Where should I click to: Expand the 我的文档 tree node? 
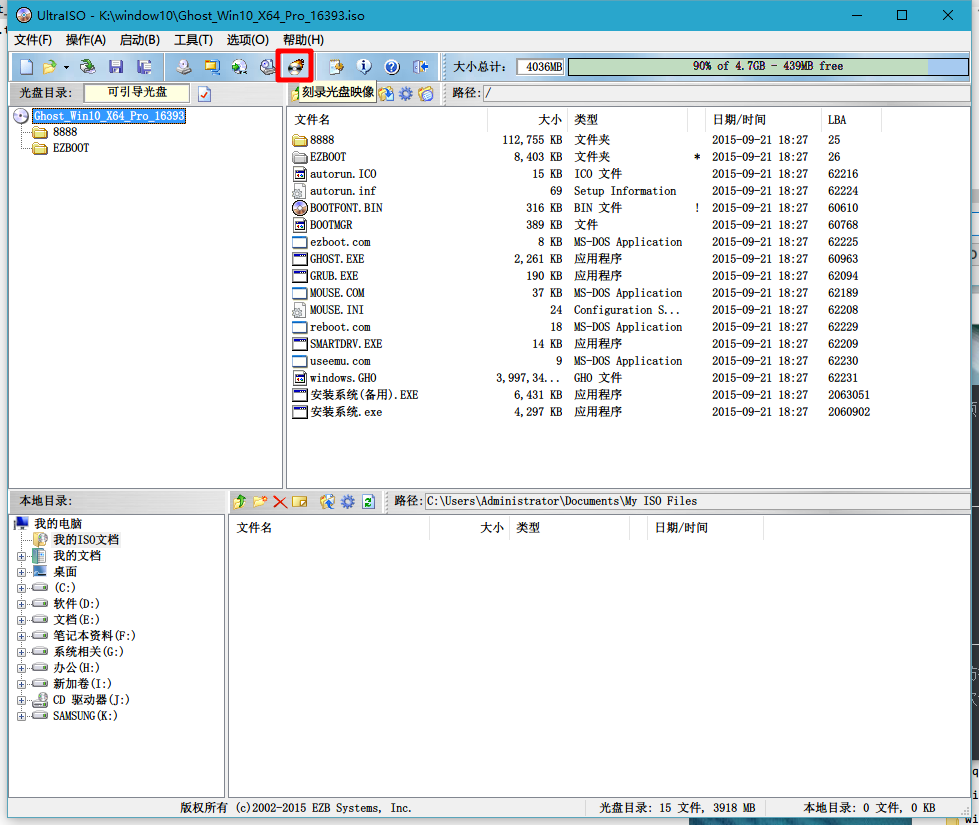coord(21,556)
